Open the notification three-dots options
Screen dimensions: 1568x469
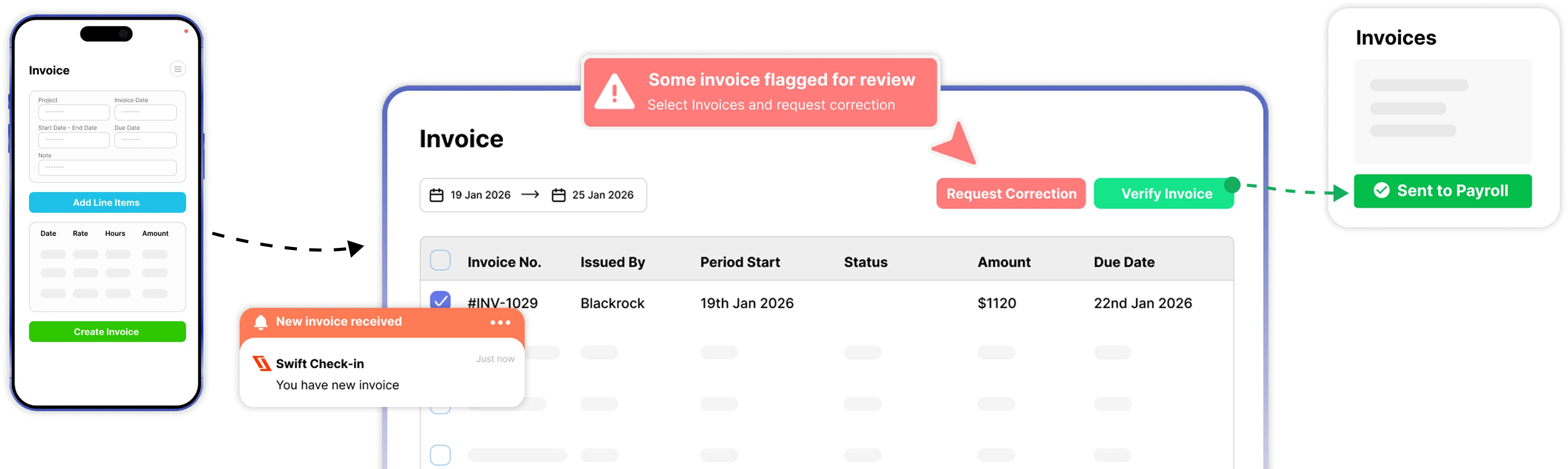500,322
